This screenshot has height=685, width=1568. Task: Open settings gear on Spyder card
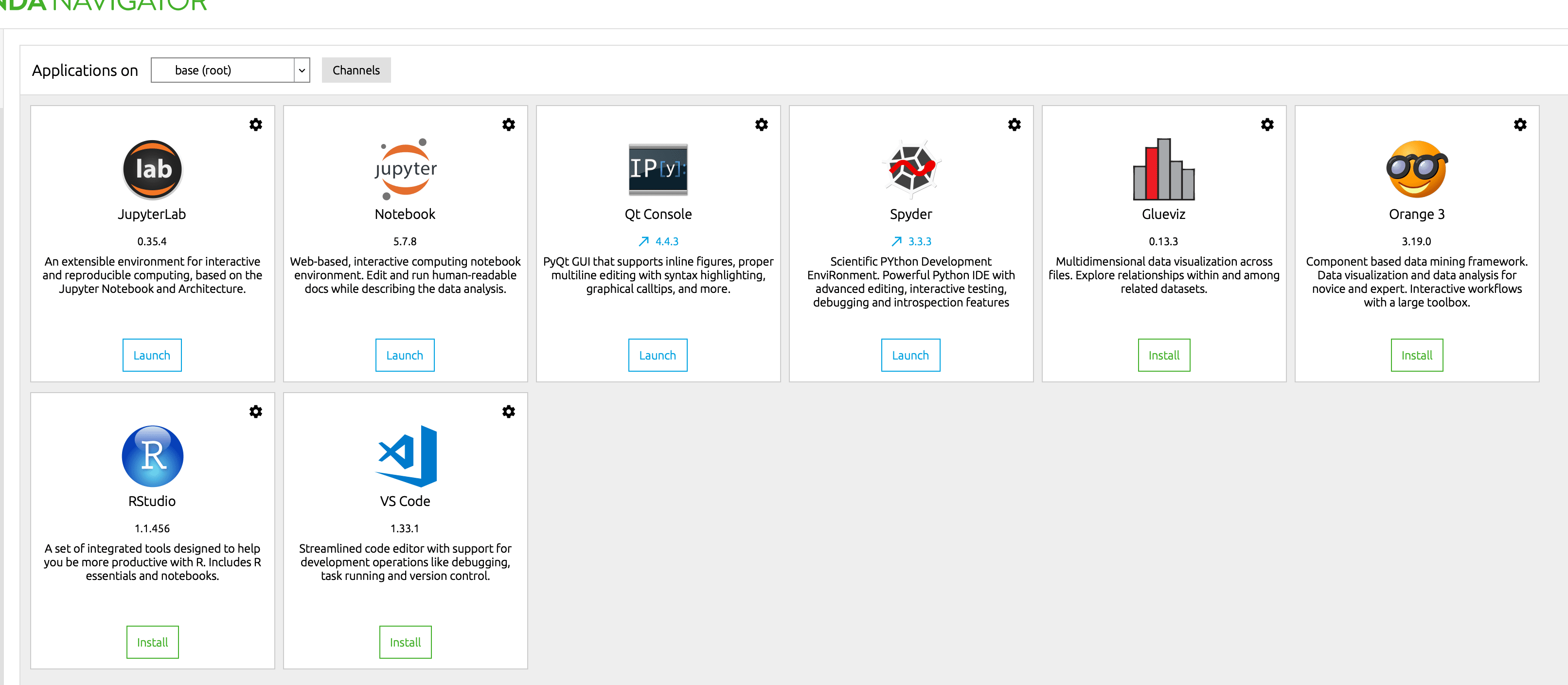(1015, 125)
